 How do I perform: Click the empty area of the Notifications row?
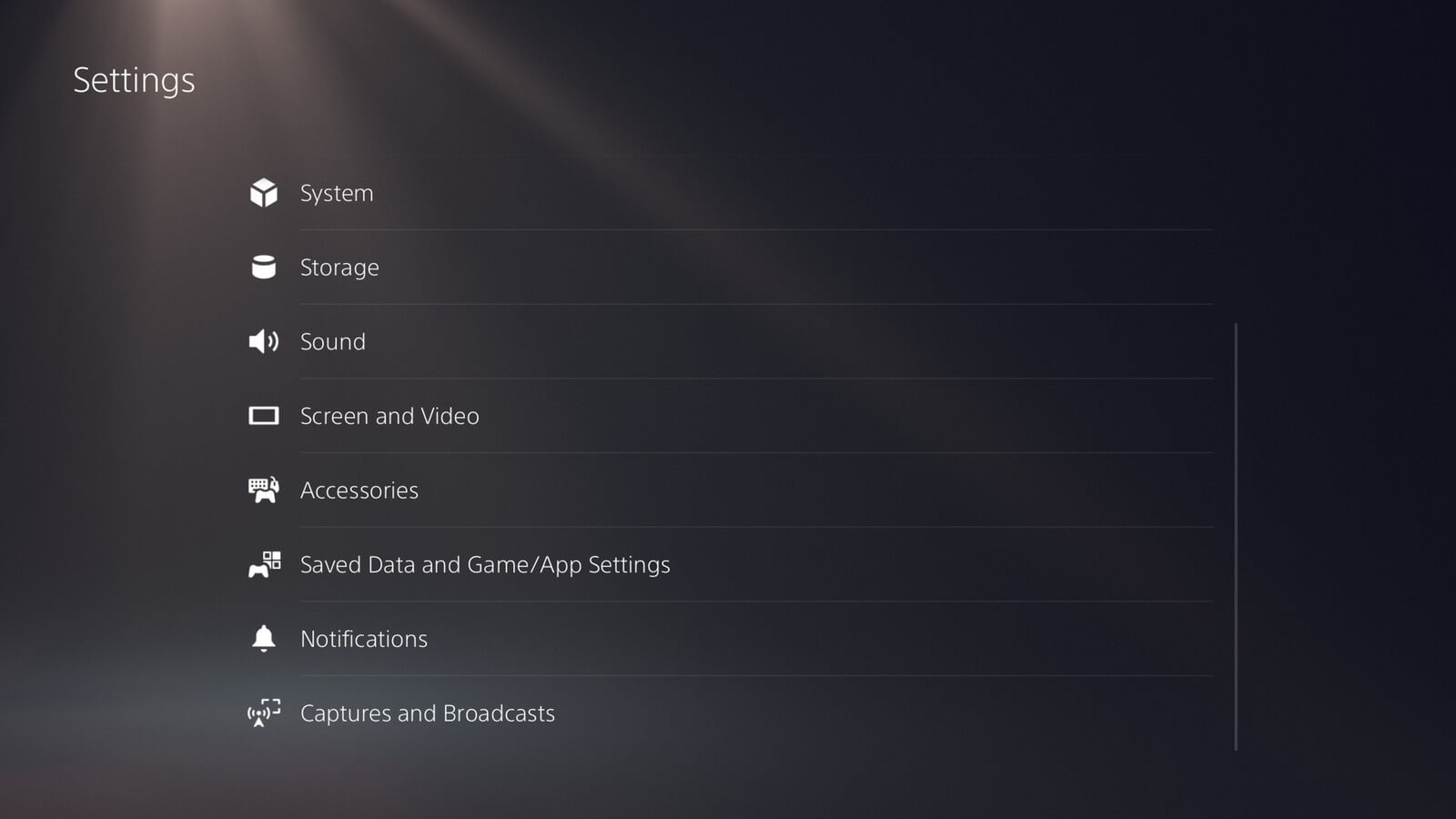(x=819, y=639)
